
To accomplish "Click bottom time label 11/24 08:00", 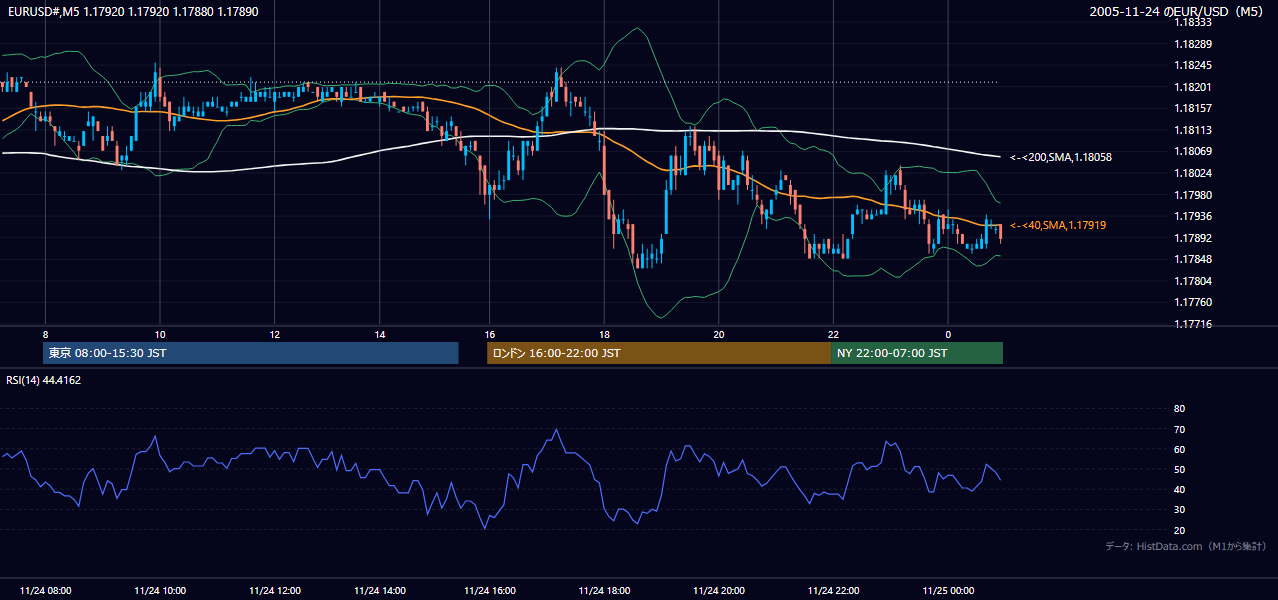I will tap(46, 590).
